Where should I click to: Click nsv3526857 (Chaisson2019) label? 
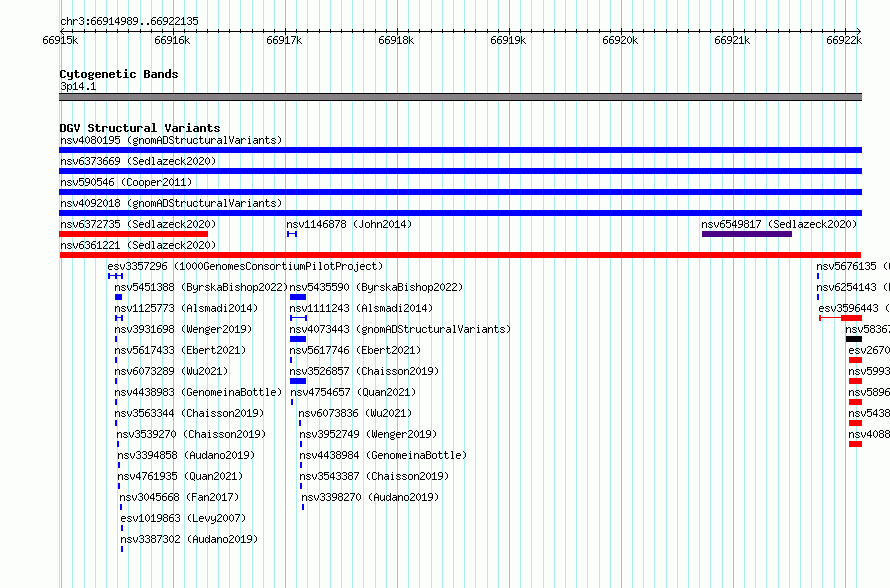[364, 371]
